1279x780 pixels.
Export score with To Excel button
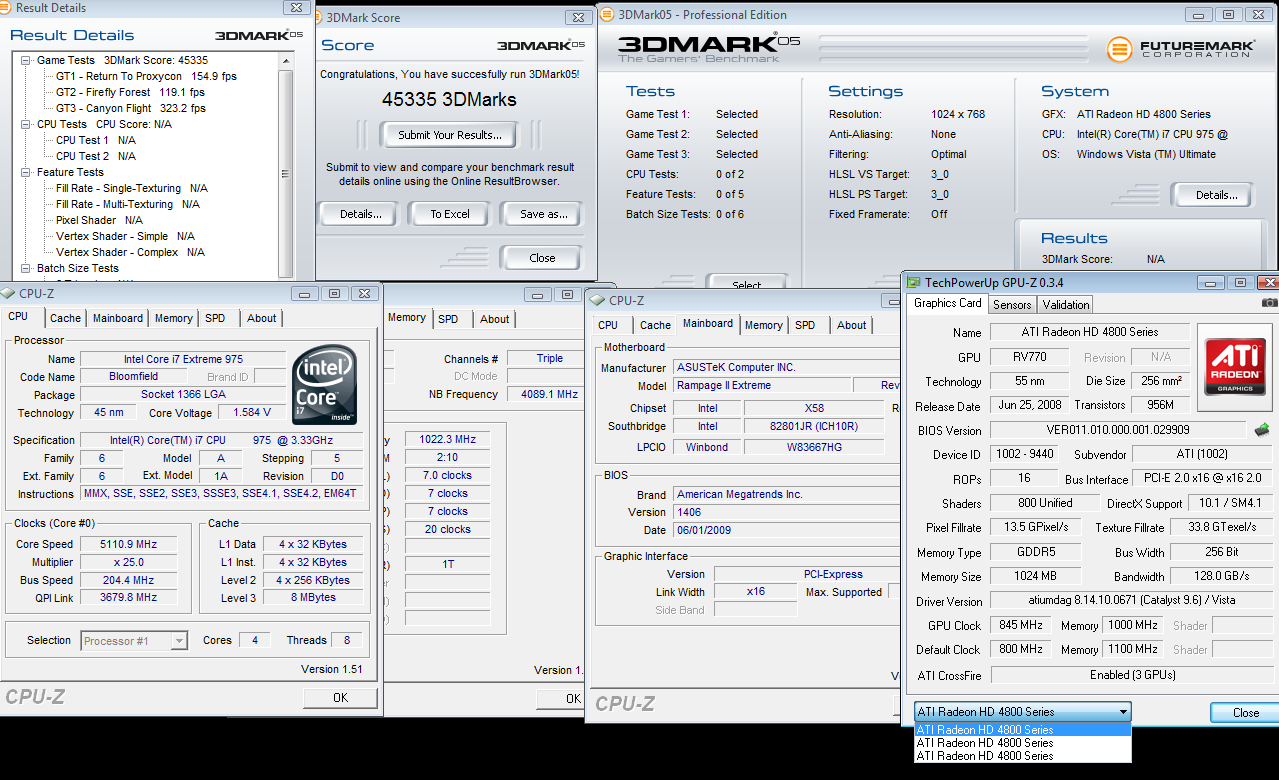pyautogui.click(x=450, y=214)
